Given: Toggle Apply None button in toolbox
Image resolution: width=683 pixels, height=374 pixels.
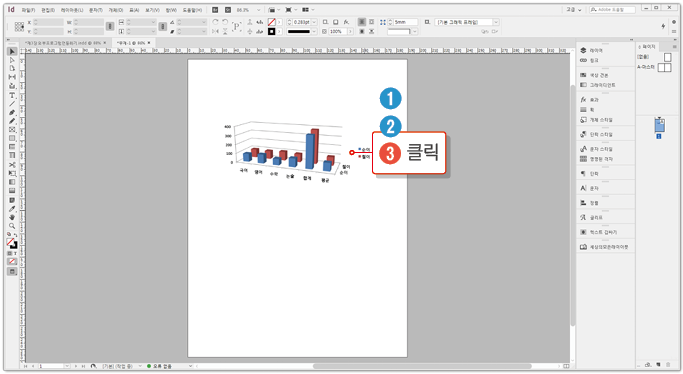Looking at the screenshot, I should tap(12, 261).
